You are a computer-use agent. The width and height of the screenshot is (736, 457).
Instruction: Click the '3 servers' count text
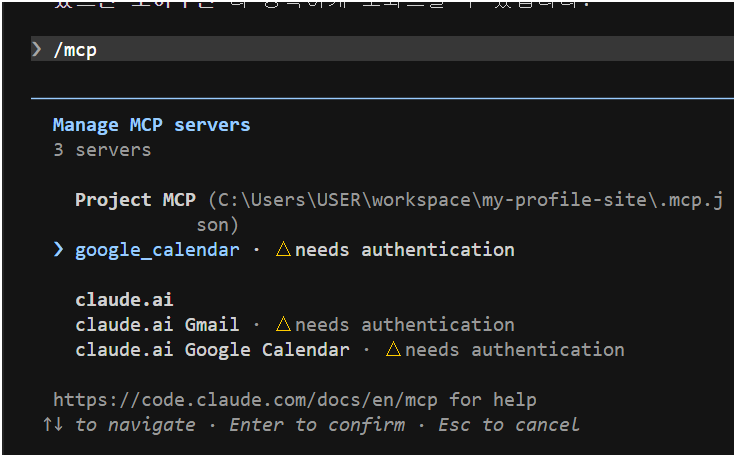click(102, 150)
